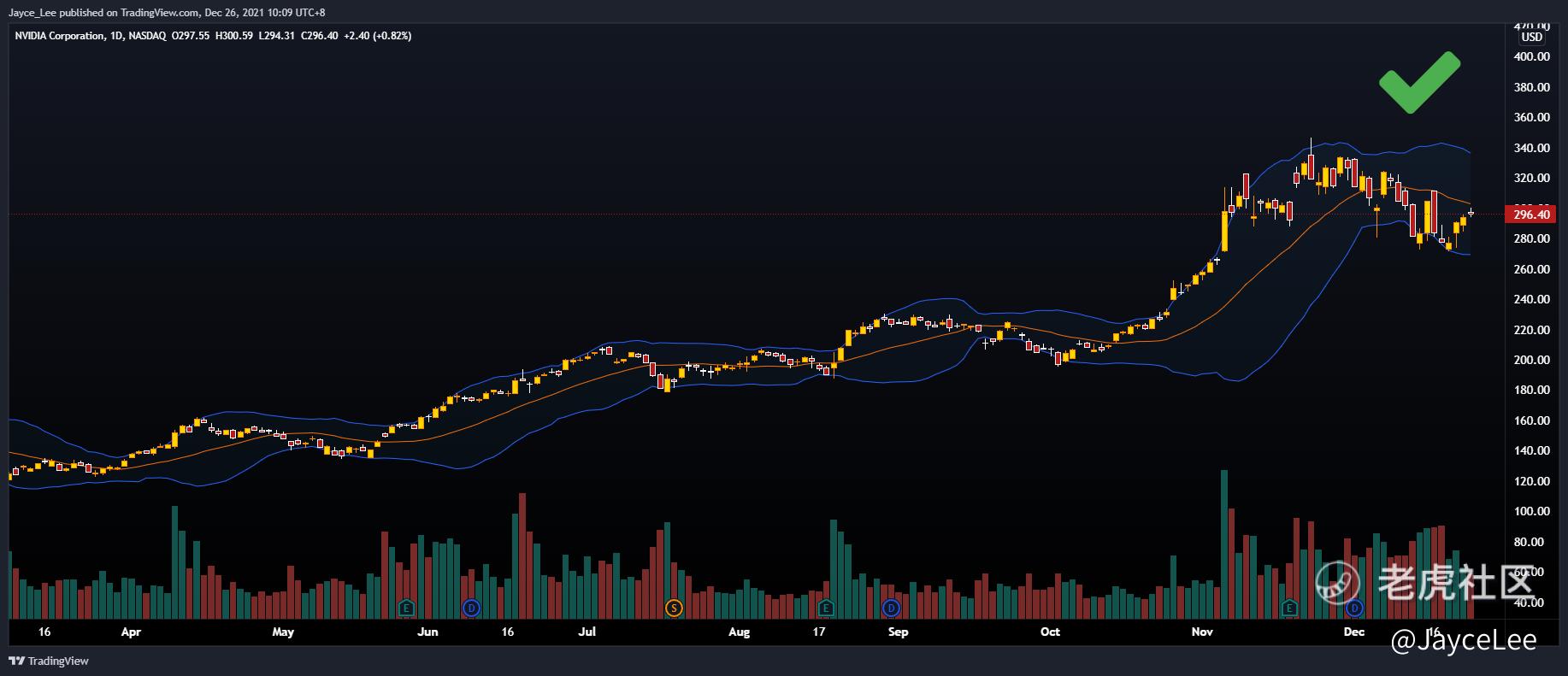Click the NVIDIA Corporation symbol title
The image size is (1568, 676).
[x=60, y=36]
